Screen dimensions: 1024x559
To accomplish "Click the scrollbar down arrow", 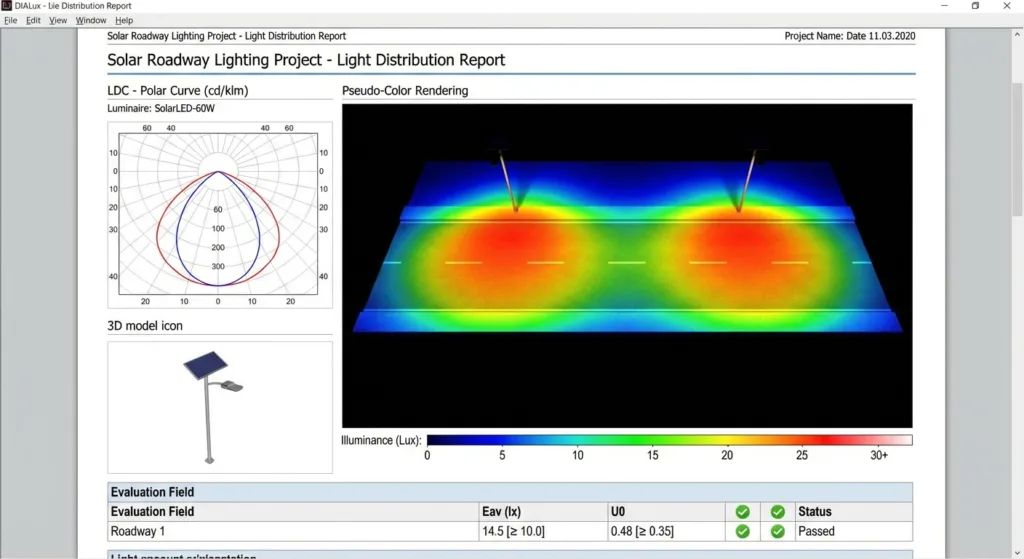I will click(1017, 552).
